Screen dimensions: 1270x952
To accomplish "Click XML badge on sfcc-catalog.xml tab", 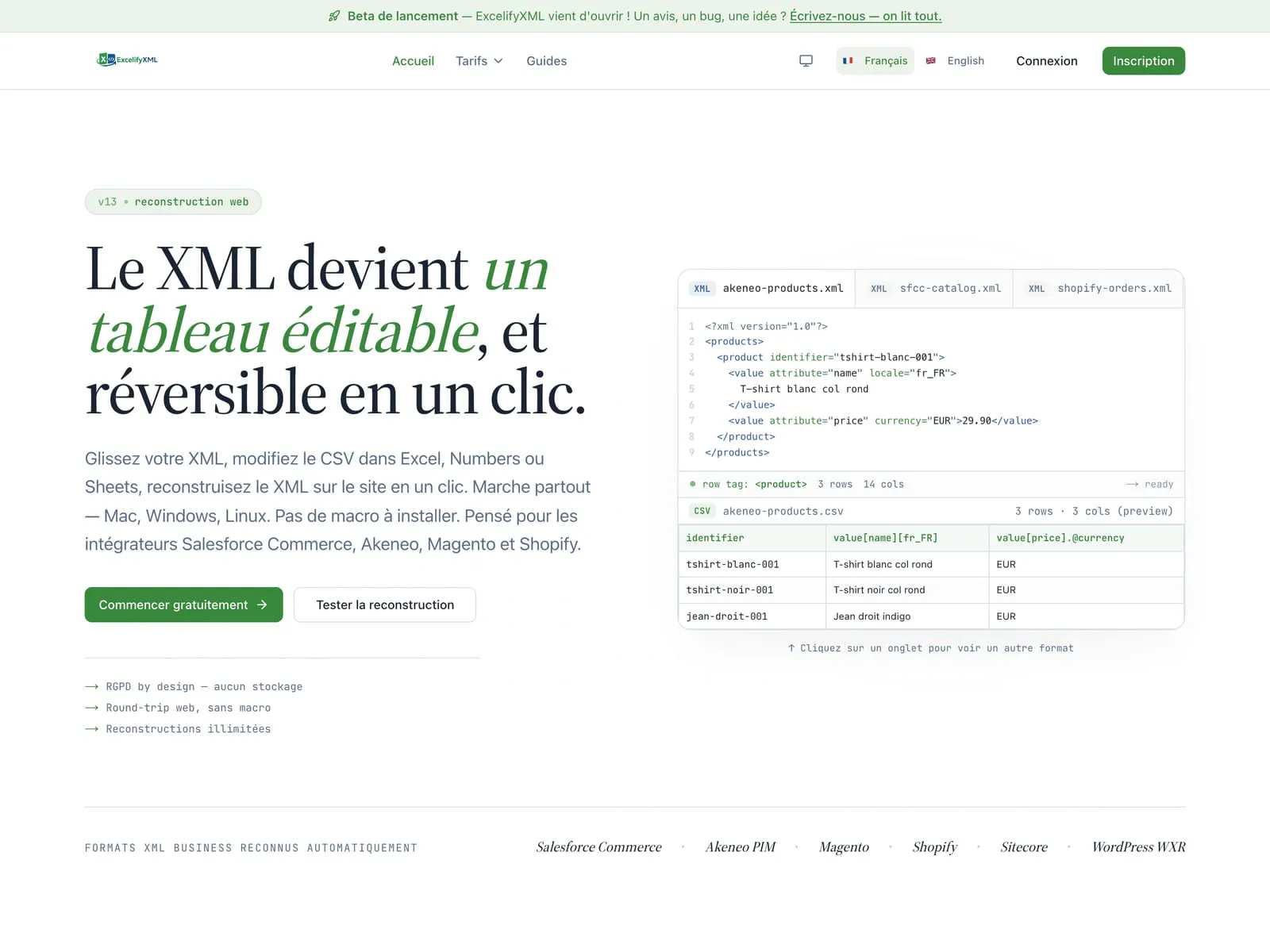I will 879,289.
